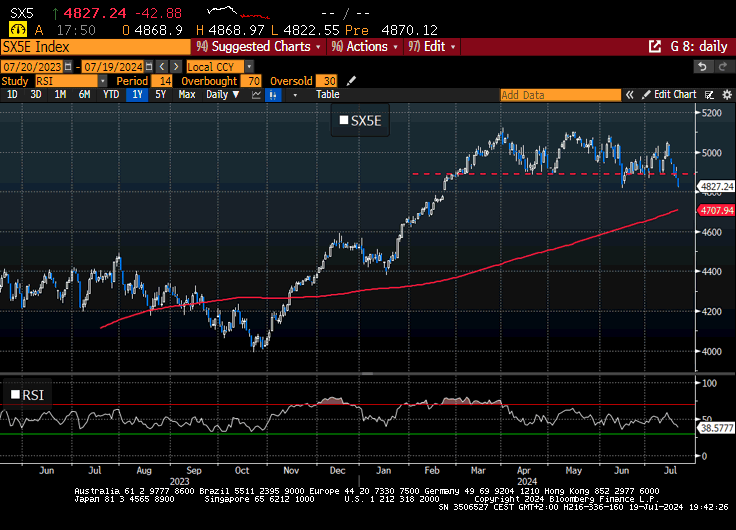
Task: Open the Actions menu
Action: (x=365, y=46)
